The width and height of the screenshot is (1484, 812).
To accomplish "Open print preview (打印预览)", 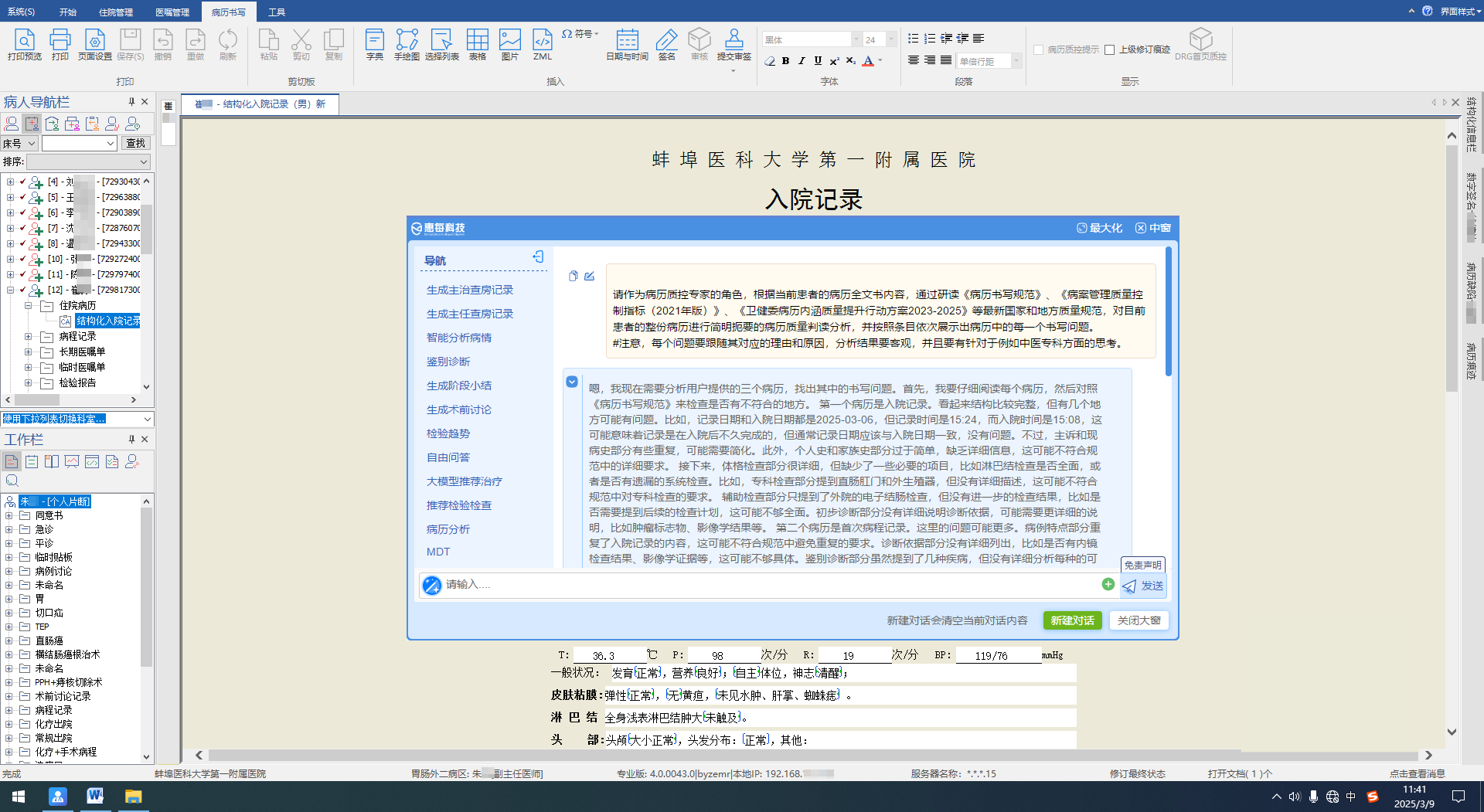I will [x=24, y=44].
